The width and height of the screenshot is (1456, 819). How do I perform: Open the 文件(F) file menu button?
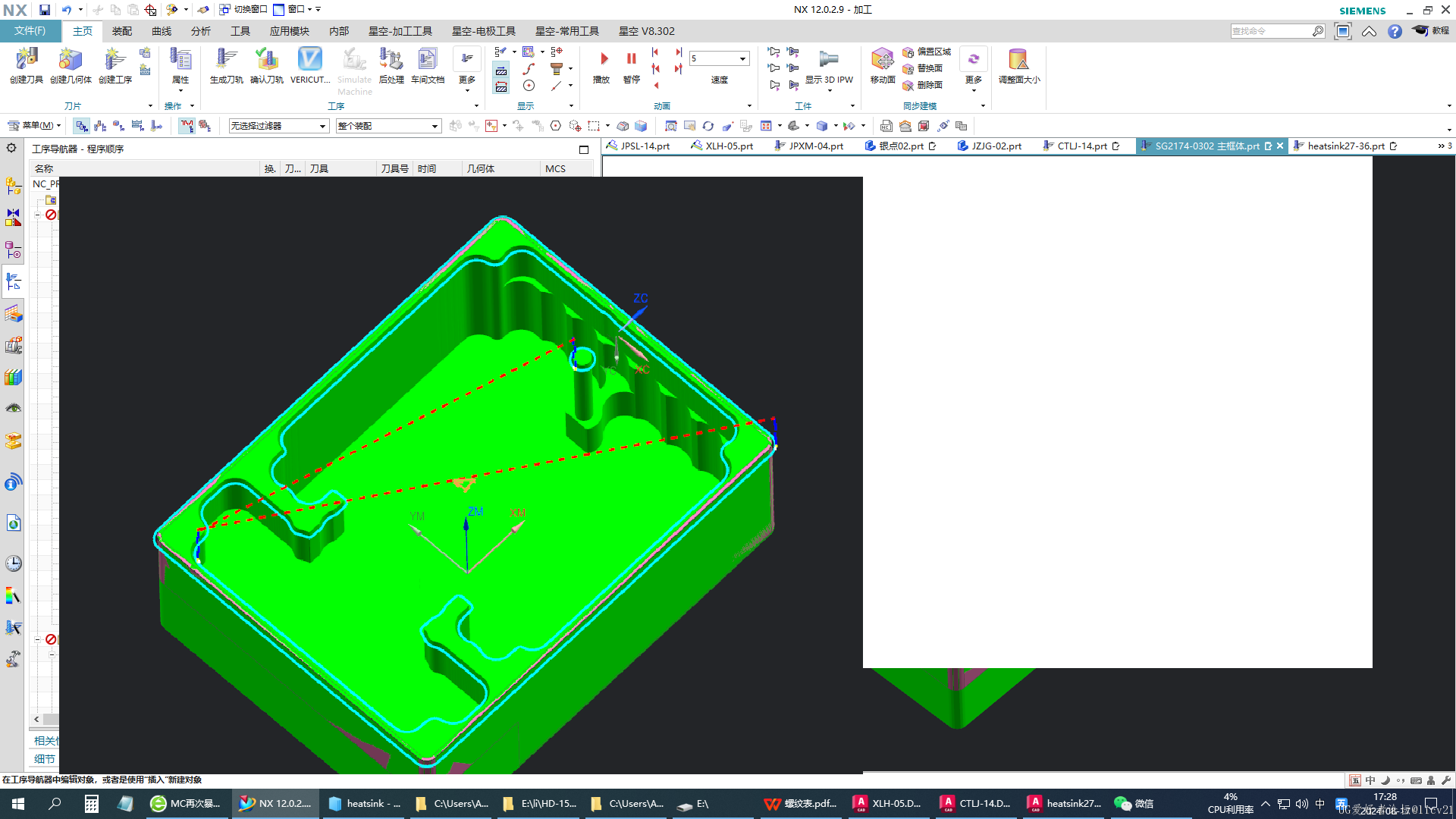click(30, 31)
